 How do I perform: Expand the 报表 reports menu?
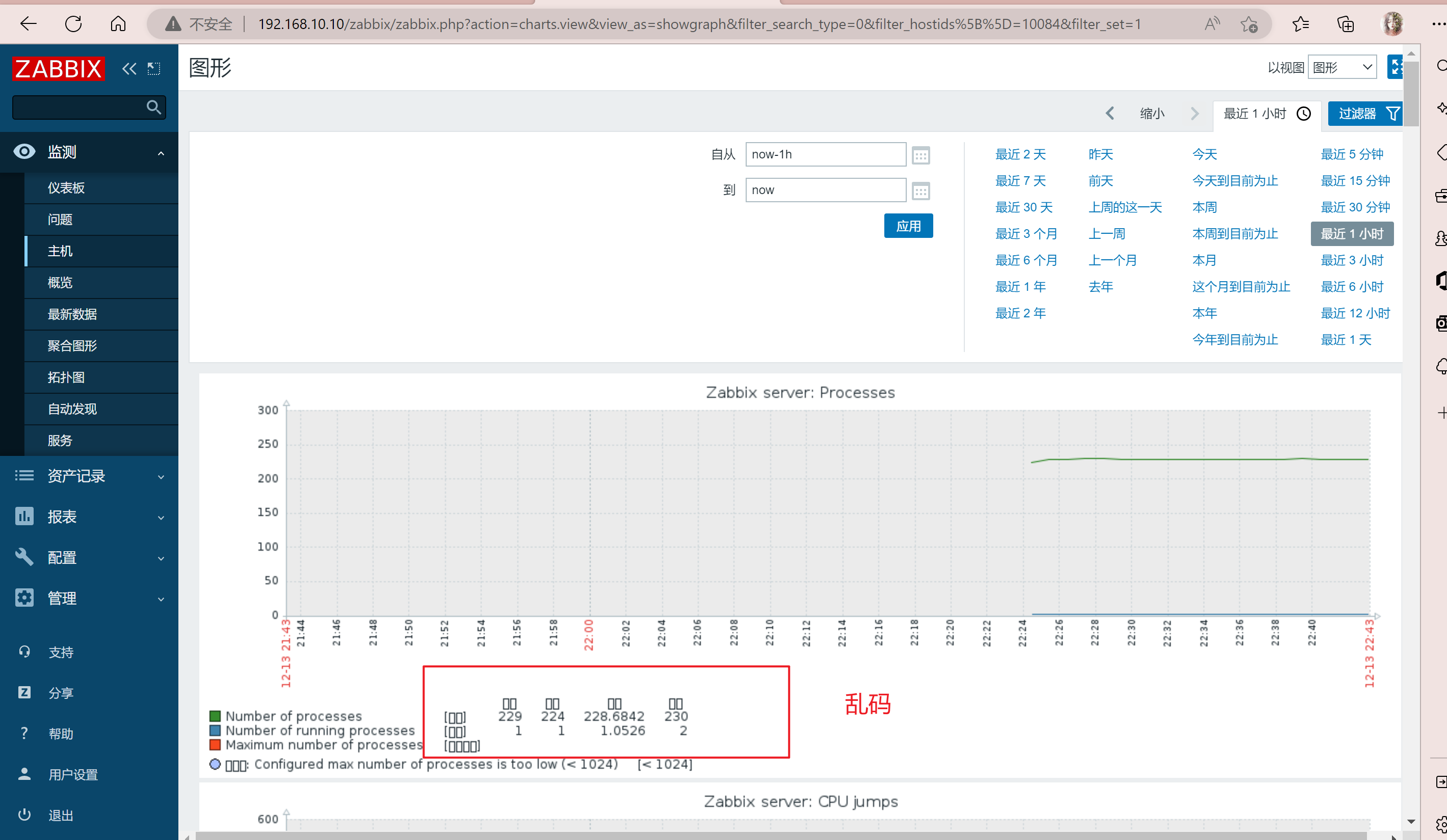pos(89,517)
